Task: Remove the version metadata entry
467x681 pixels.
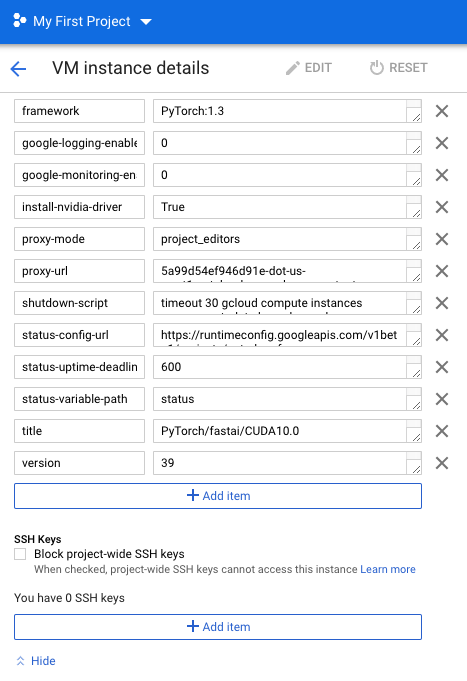Action: click(442, 463)
